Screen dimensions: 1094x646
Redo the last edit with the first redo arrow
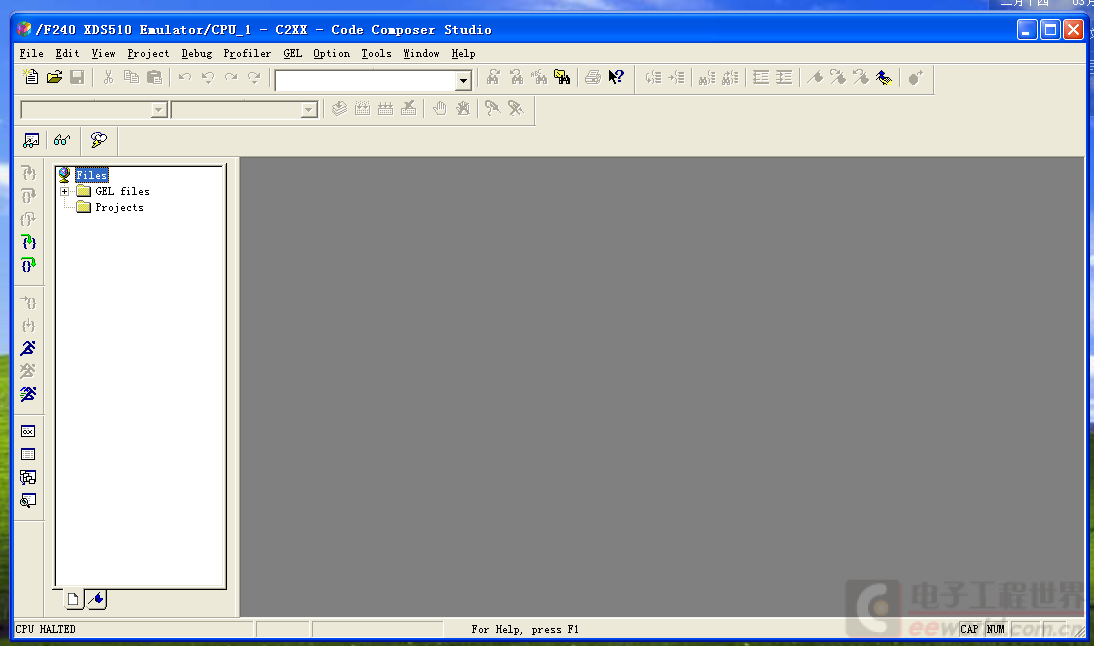231,77
